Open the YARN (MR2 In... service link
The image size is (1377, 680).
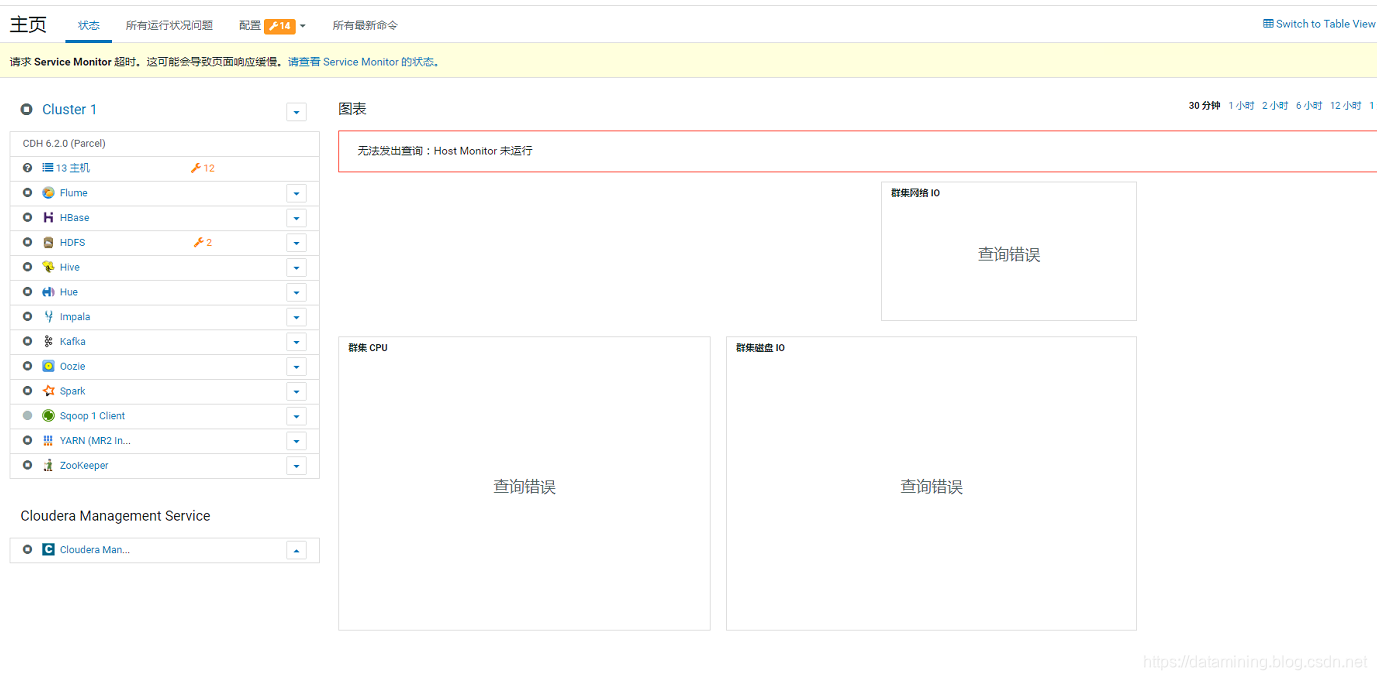(95, 441)
